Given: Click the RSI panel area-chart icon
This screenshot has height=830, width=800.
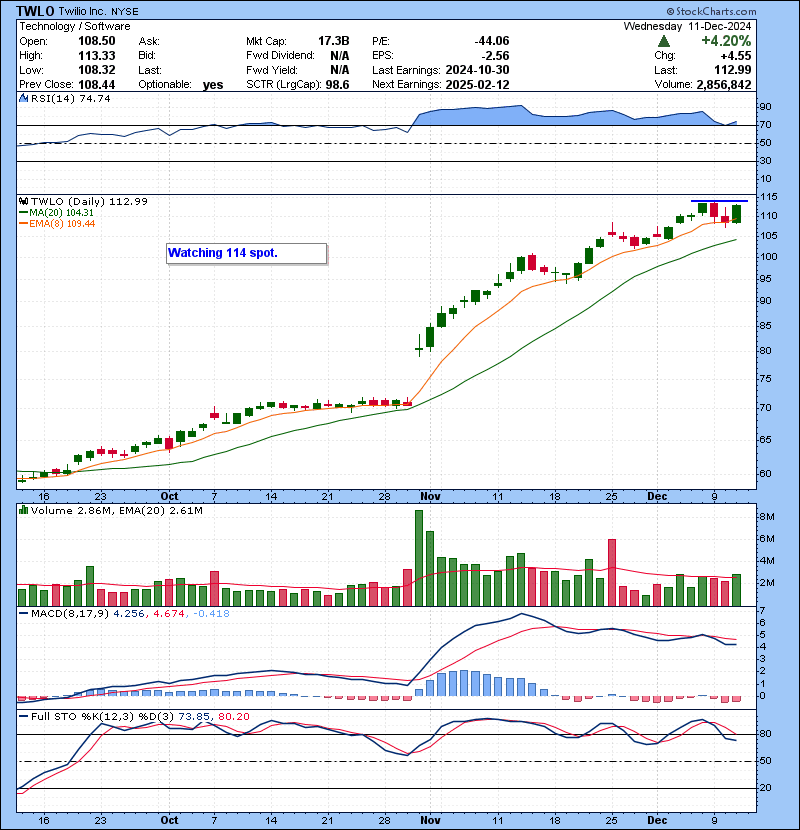Looking at the screenshot, I should click(x=23, y=98).
